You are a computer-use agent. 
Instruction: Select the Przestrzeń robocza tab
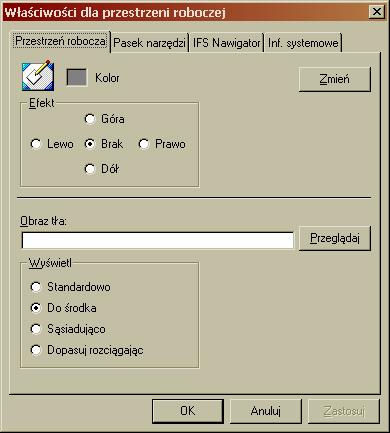click(x=60, y=41)
